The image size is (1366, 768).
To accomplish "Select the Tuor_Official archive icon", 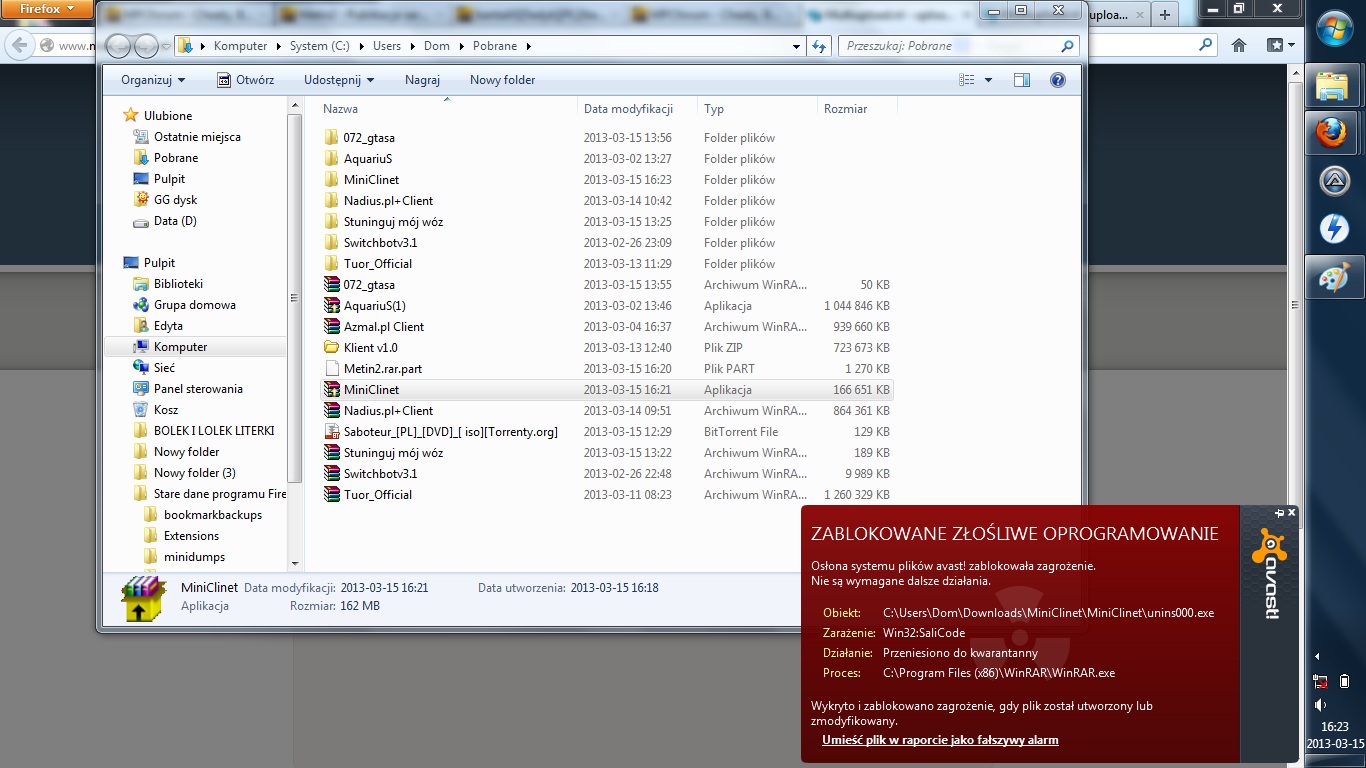I will point(332,495).
